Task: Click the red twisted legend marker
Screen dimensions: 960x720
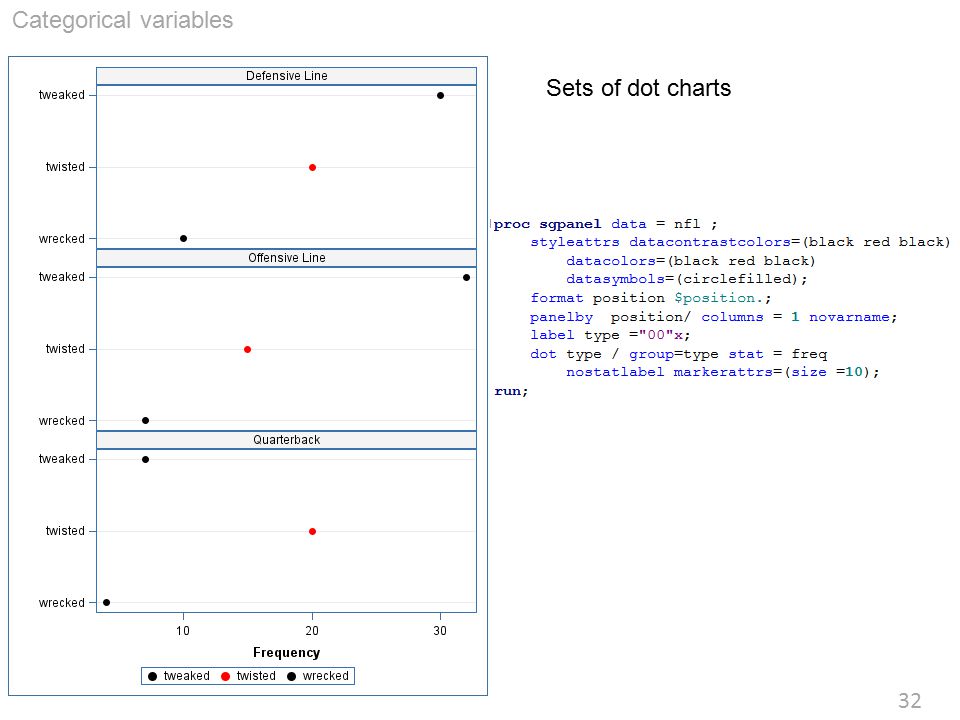Action: click(x=225, y=676)
